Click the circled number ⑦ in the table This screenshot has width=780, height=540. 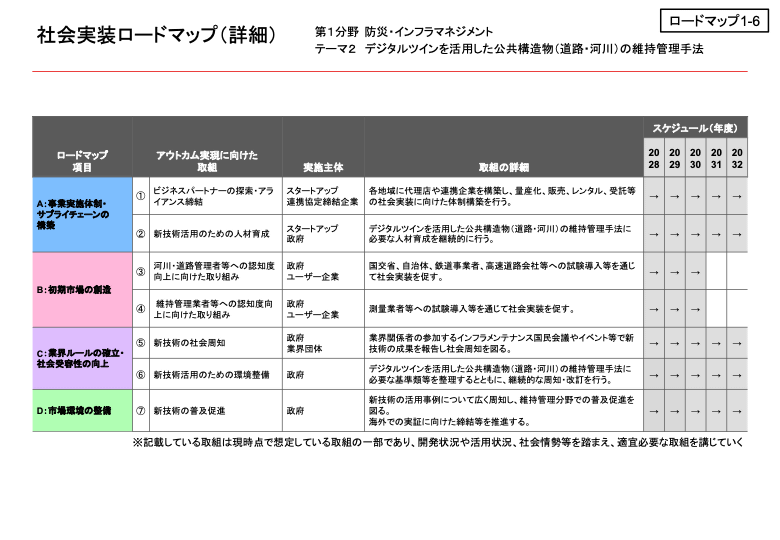coord(141,410)
